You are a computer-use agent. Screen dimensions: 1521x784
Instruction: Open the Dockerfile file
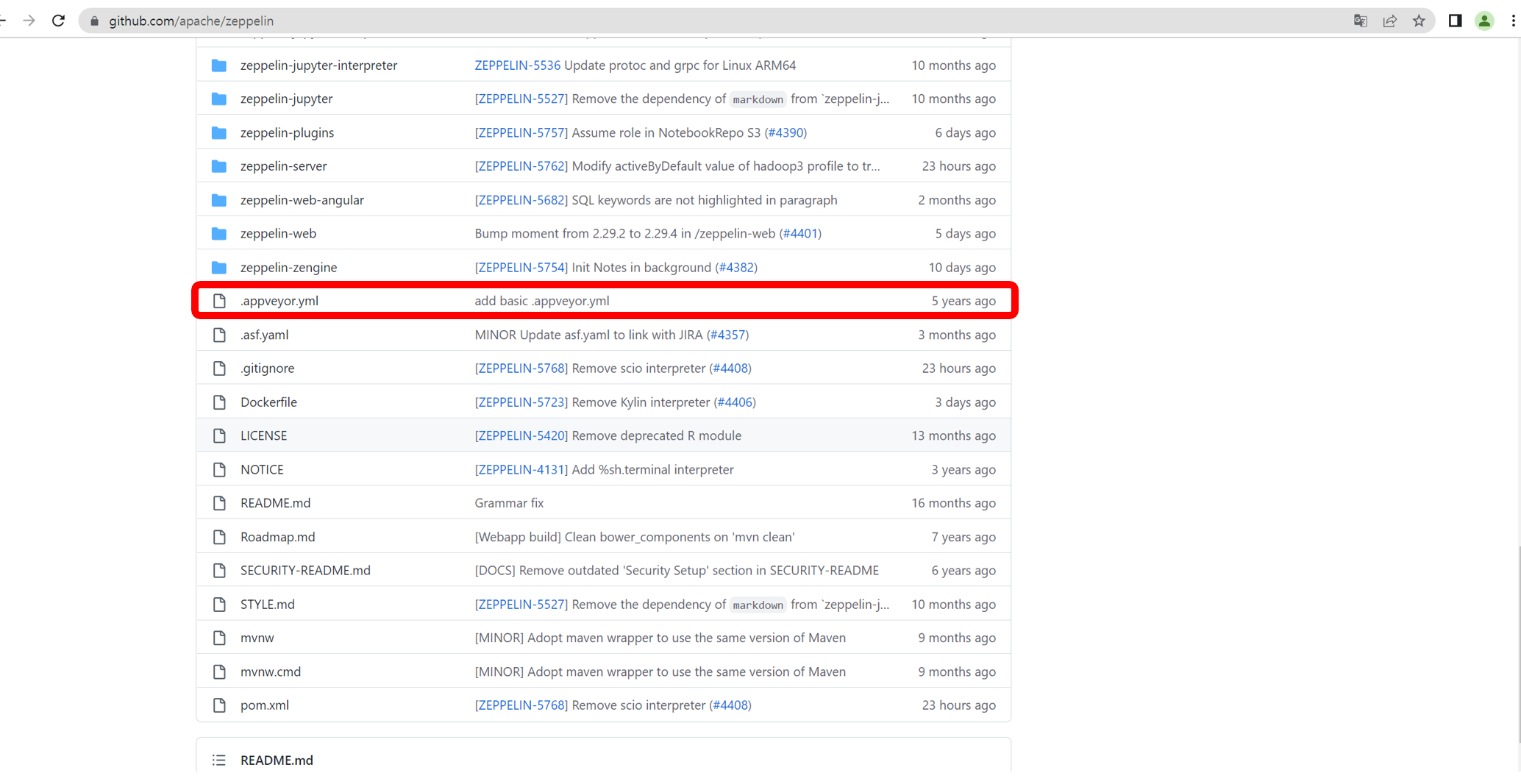click(268, 402)
